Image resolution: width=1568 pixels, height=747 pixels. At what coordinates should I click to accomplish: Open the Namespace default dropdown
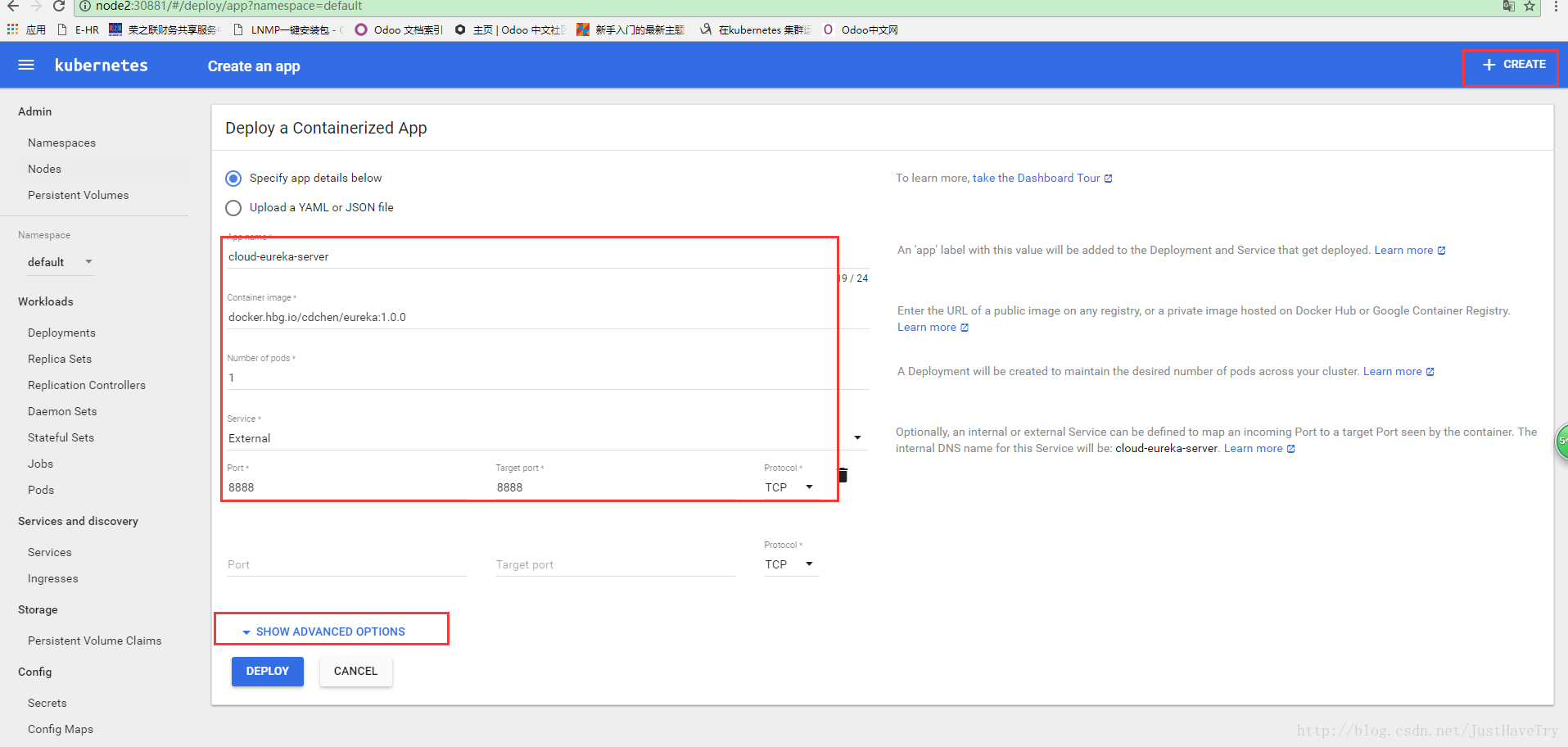click(59, 262)
